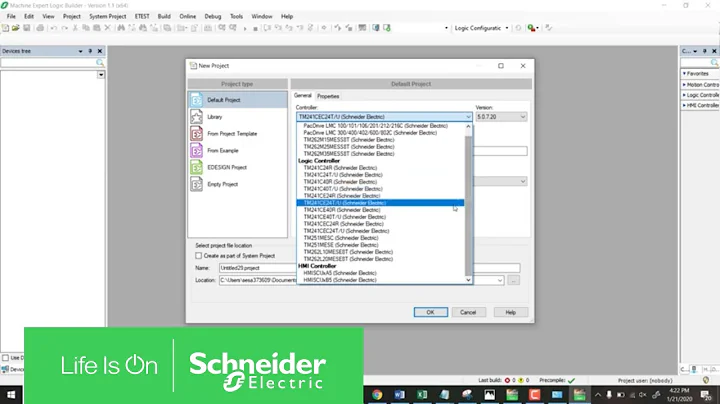This screenshot has width=720, height=404.
Task: Confirm the dialog with OK
Action: tap(430, 312)
